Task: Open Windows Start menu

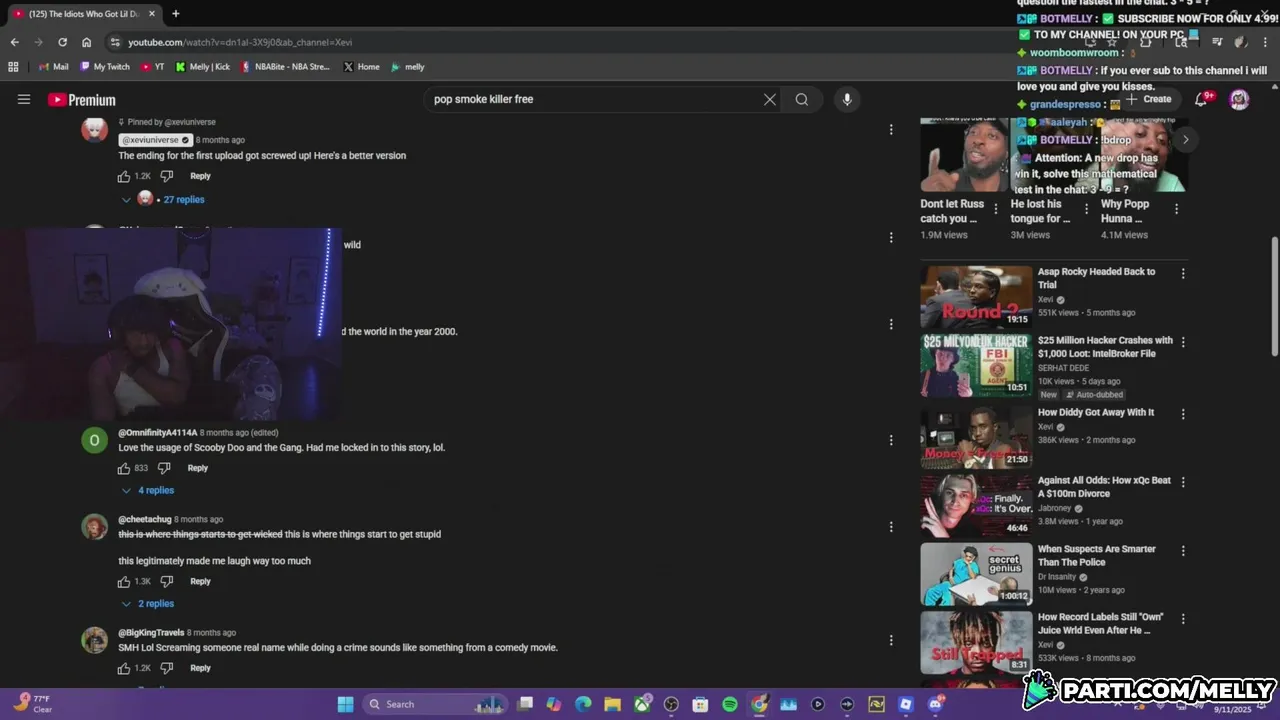Action: (345, 704)
